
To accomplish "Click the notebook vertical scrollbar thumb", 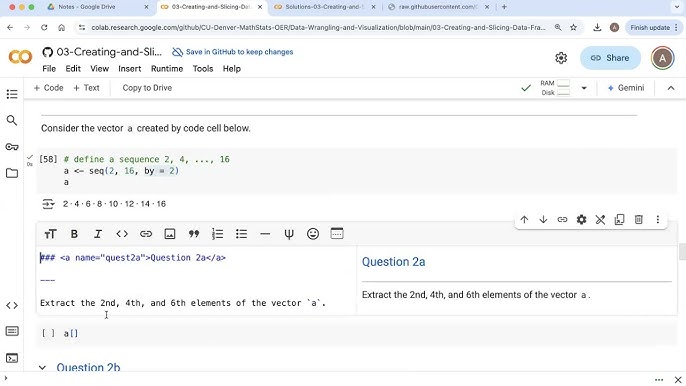I will click(682, 252).
